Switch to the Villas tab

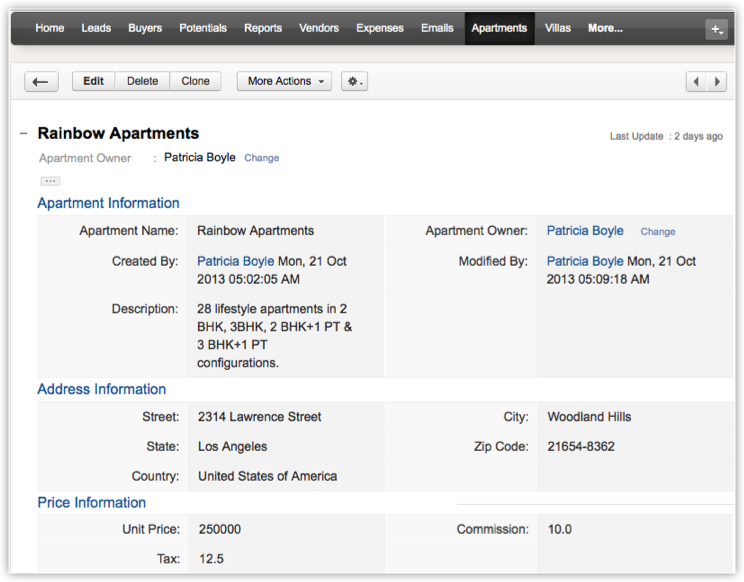pos(558,28)
